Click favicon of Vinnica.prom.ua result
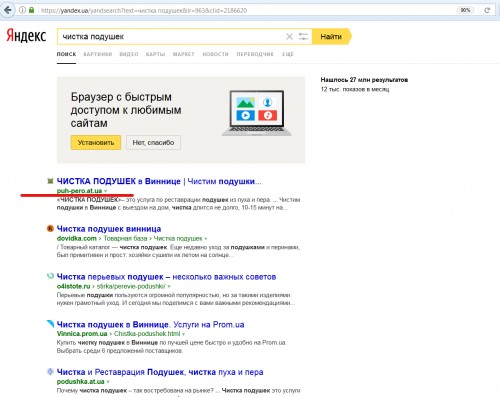The image size is (500, 397). 50,324
